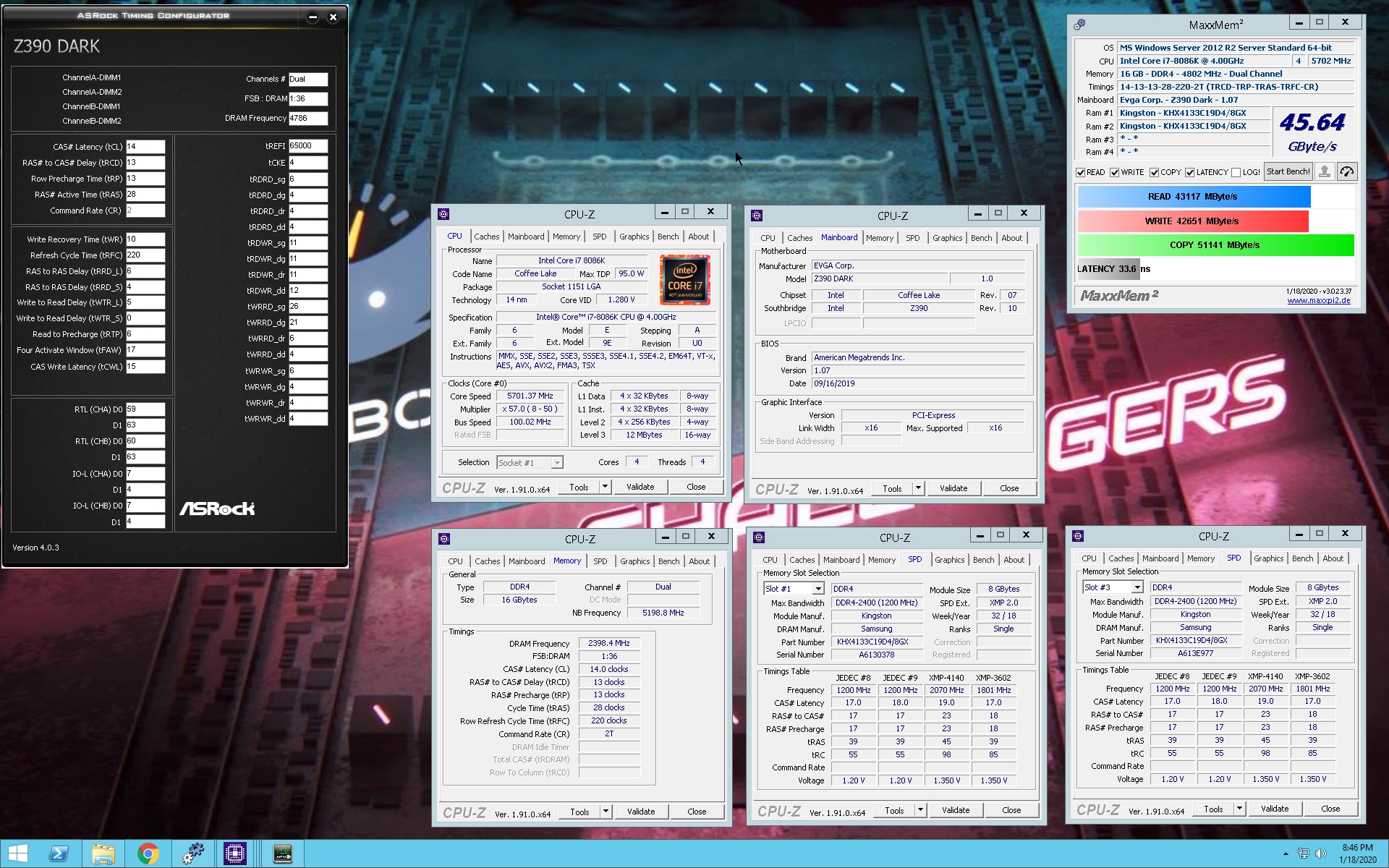Screen dimensions: 1389x868
Task: Enable the LOG! checkbox in MaxxMem
Action: point(1236,172)
